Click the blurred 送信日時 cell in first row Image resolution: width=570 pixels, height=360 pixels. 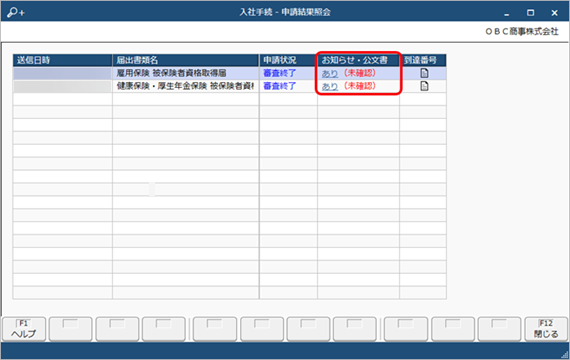(x=63, y=73)
